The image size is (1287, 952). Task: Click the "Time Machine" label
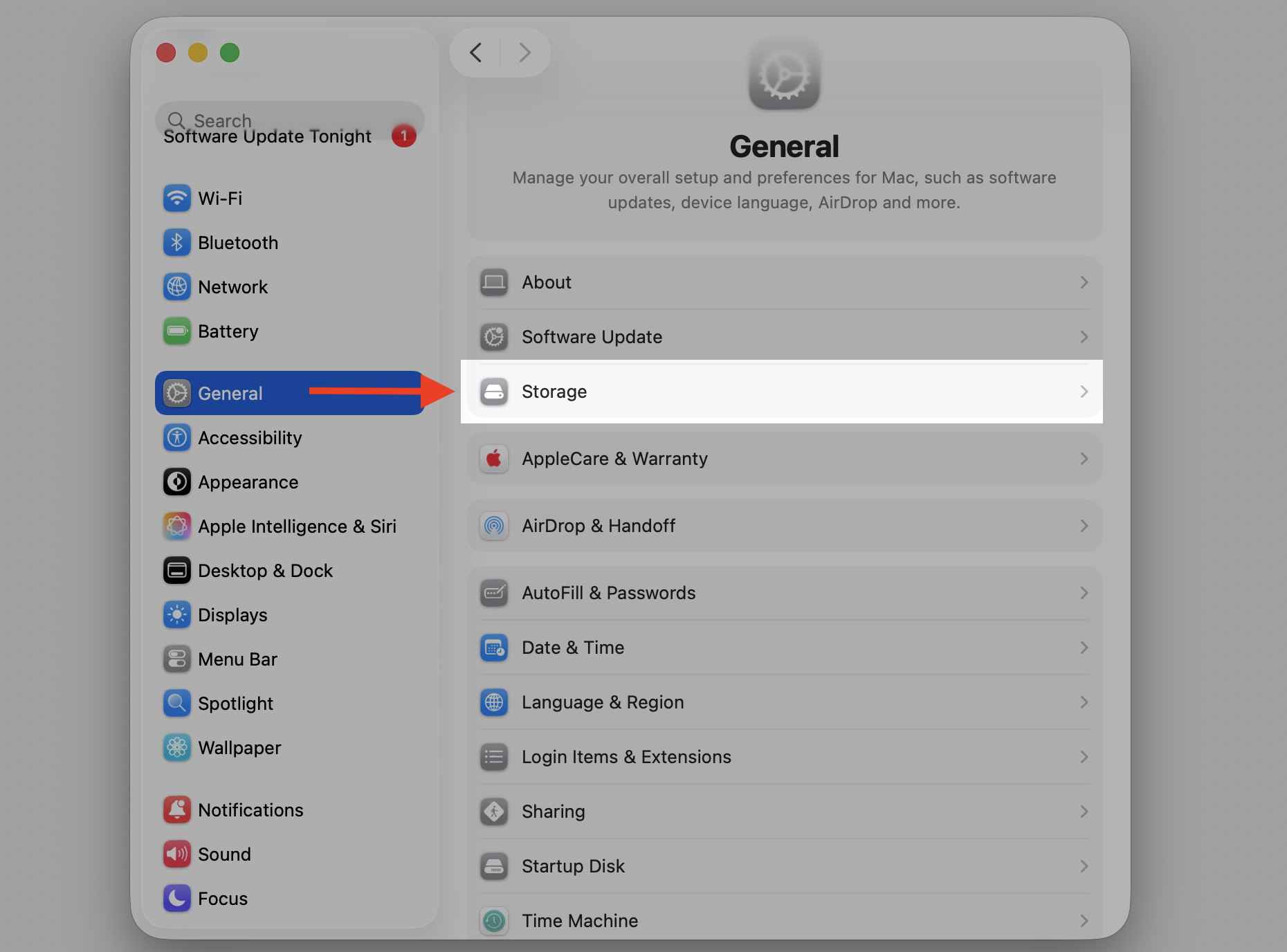click(x=580, y=921)
